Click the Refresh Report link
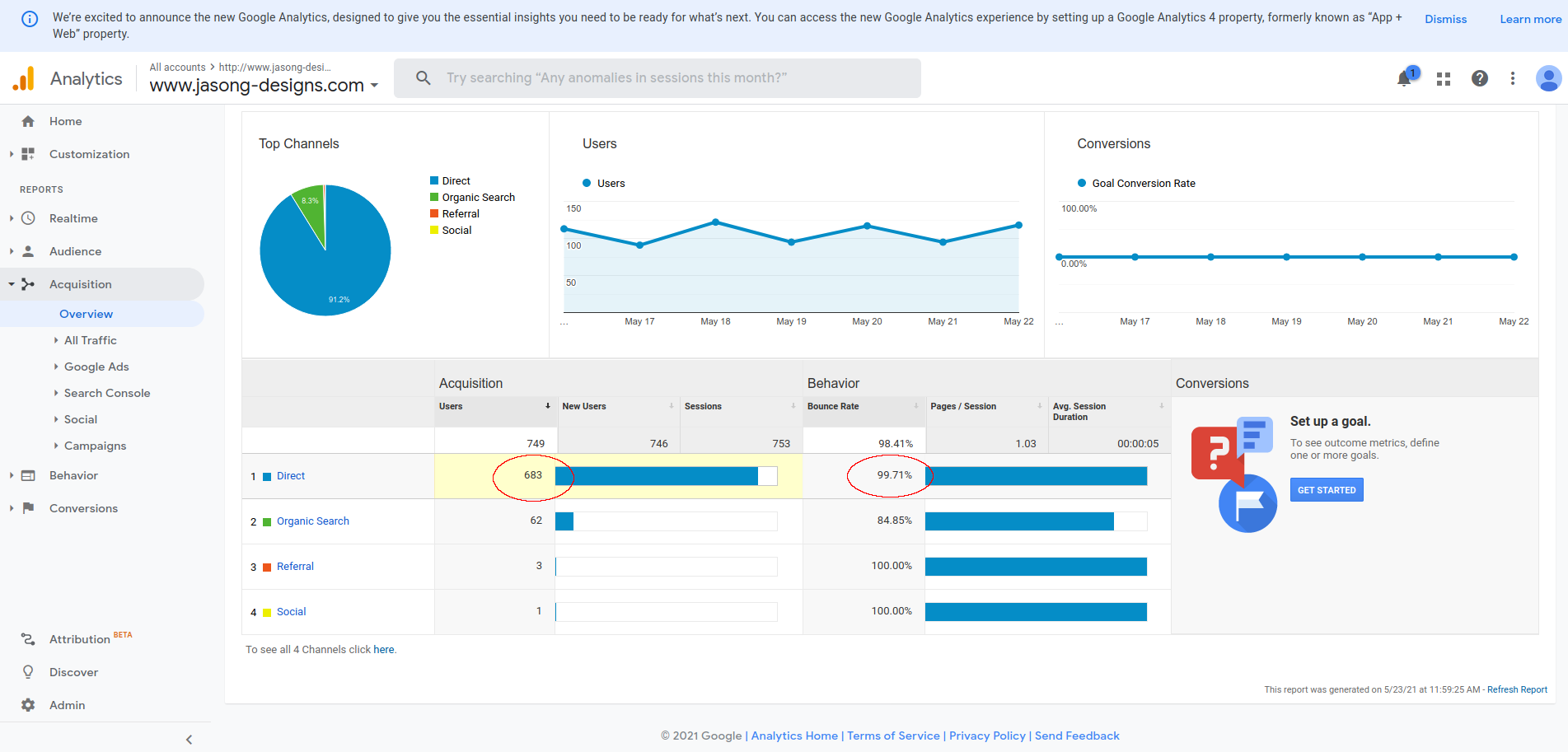This screenshot has height=752, width=1568. click(x=1517, y=690)
